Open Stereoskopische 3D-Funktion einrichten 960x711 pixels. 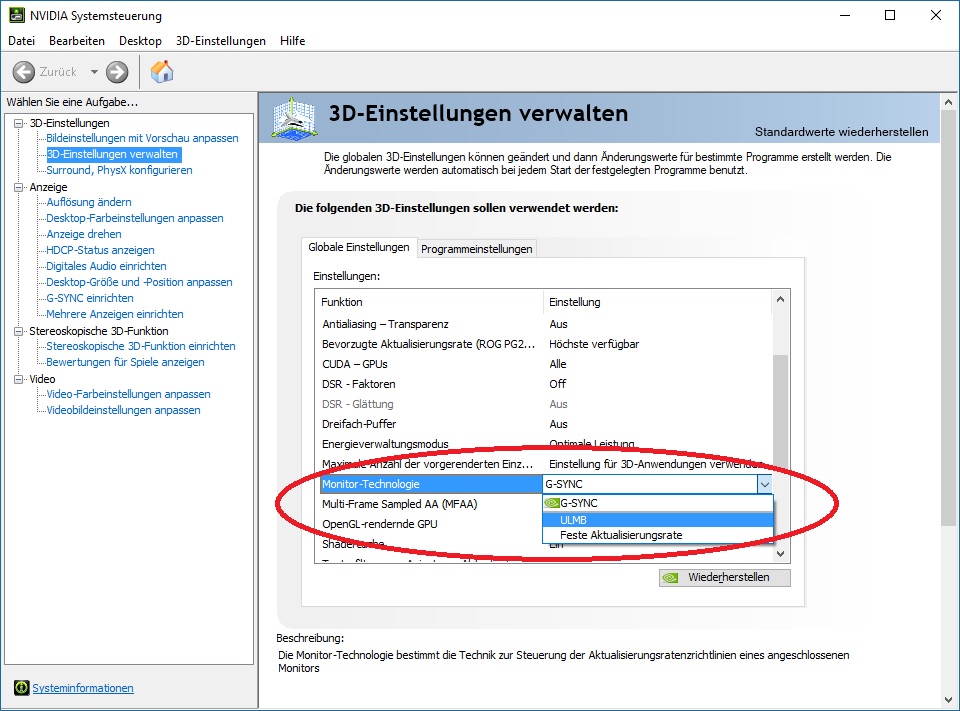point(141,345)
